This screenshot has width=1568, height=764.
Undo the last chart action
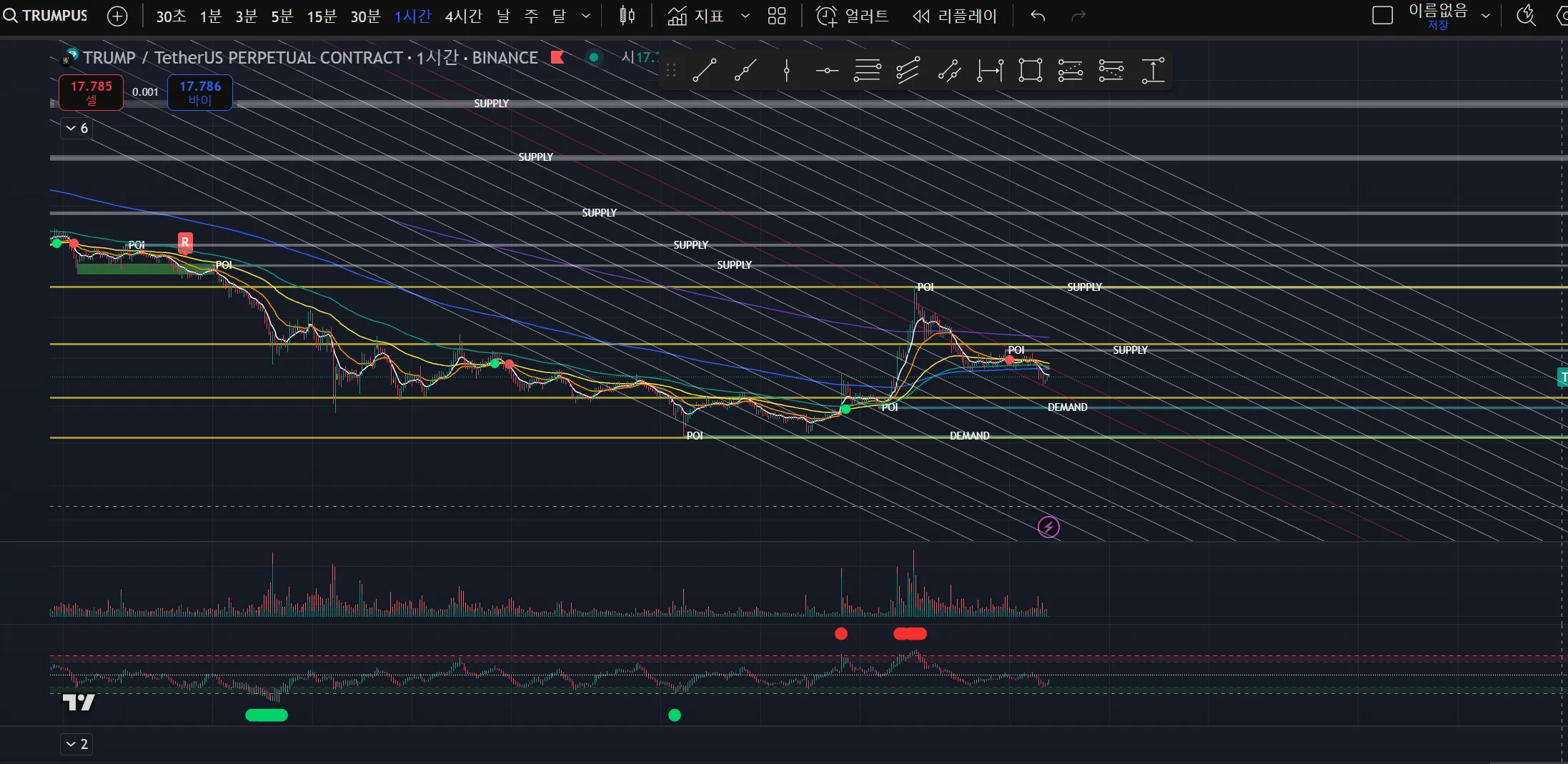tap(1038, 16)
